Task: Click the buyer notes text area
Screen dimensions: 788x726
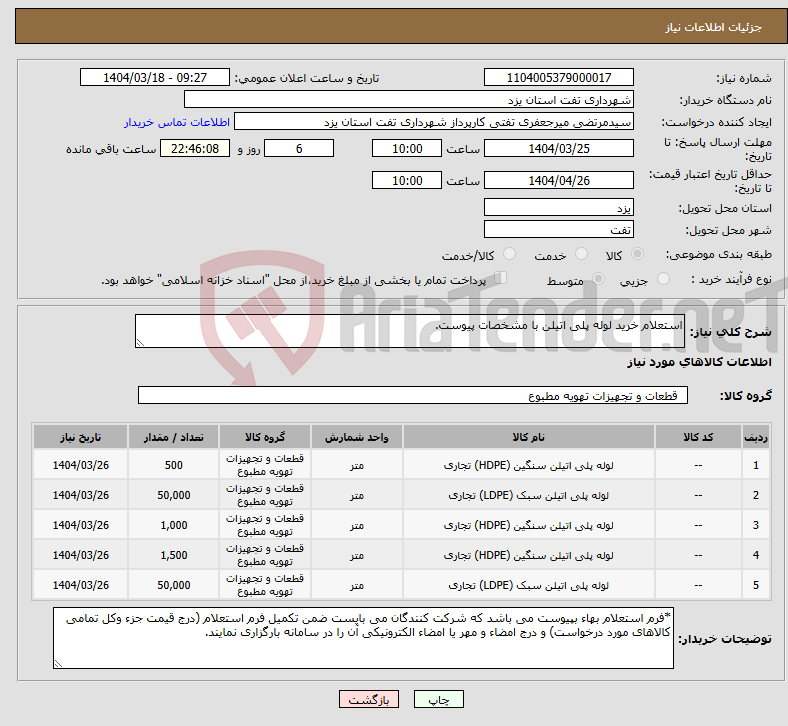Action: coord(363,638)
